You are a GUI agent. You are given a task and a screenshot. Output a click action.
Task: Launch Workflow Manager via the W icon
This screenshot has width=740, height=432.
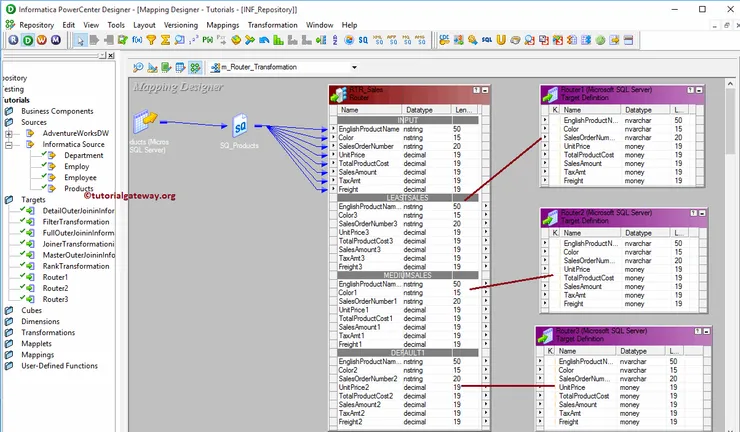[x=42, y=40]
